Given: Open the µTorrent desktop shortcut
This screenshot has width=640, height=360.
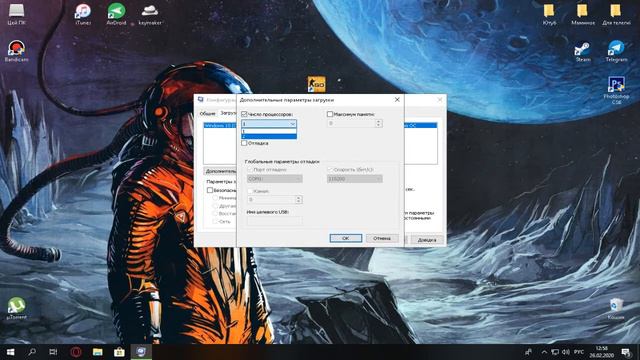Looking at the screenshot, I should [16, 308].
